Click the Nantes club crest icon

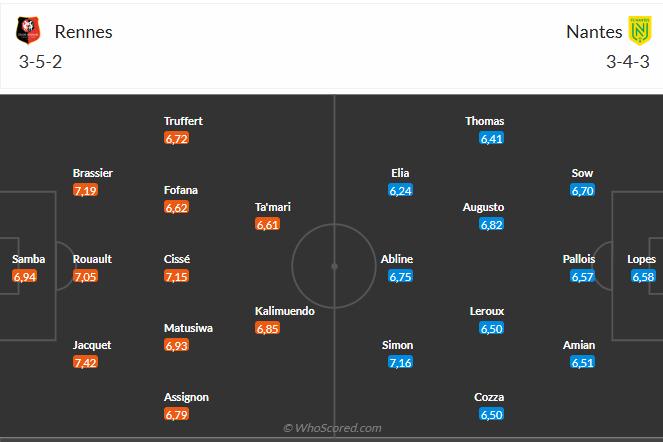pyautogui.click(x=640, y=31)
